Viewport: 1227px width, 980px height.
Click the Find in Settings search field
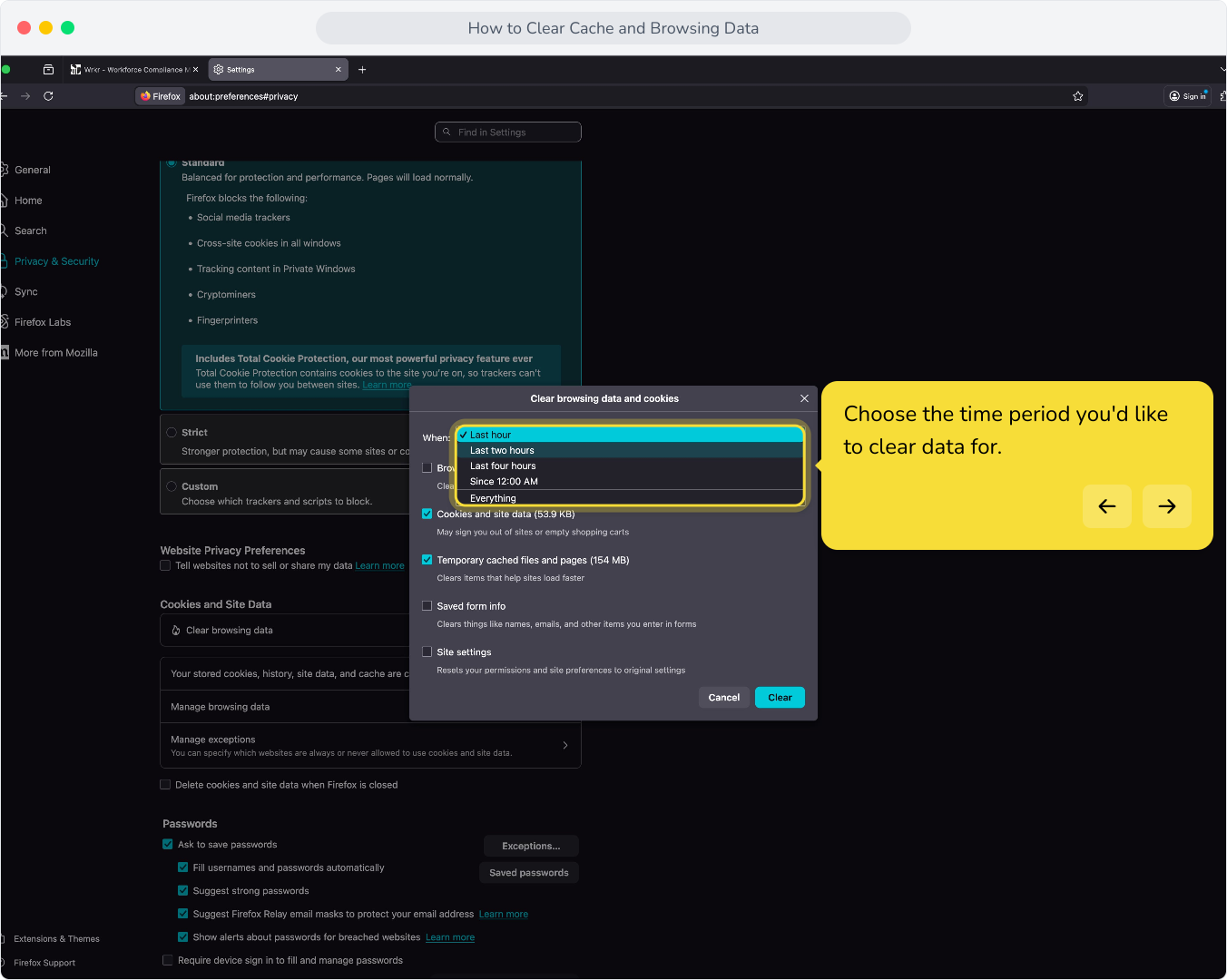point(508,132)
